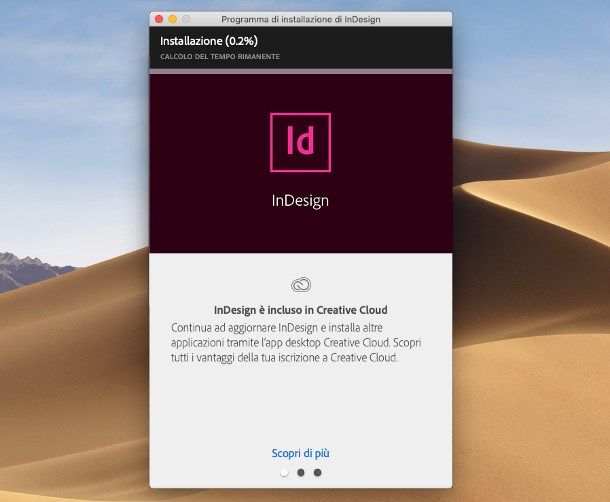Select the third slide pagination dot

click(x=317, y=472)
